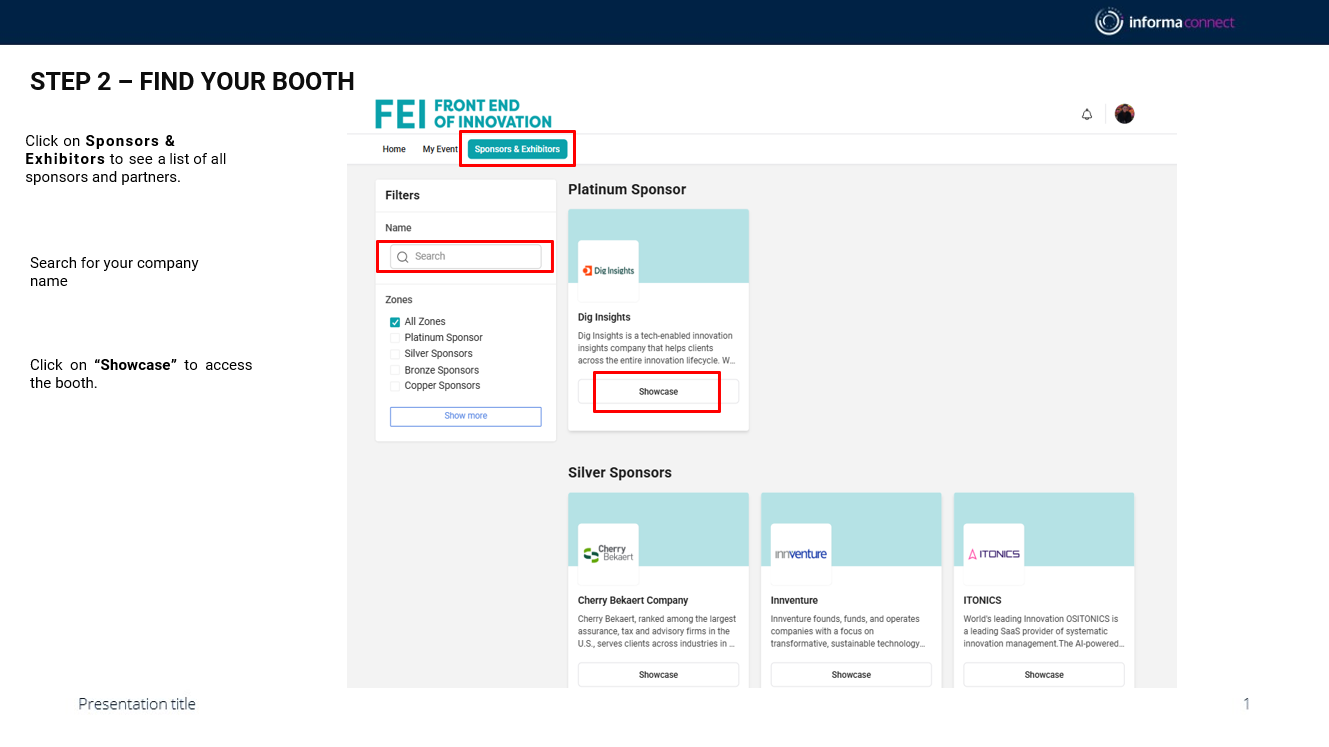Open the user profile avatar

1124,114
